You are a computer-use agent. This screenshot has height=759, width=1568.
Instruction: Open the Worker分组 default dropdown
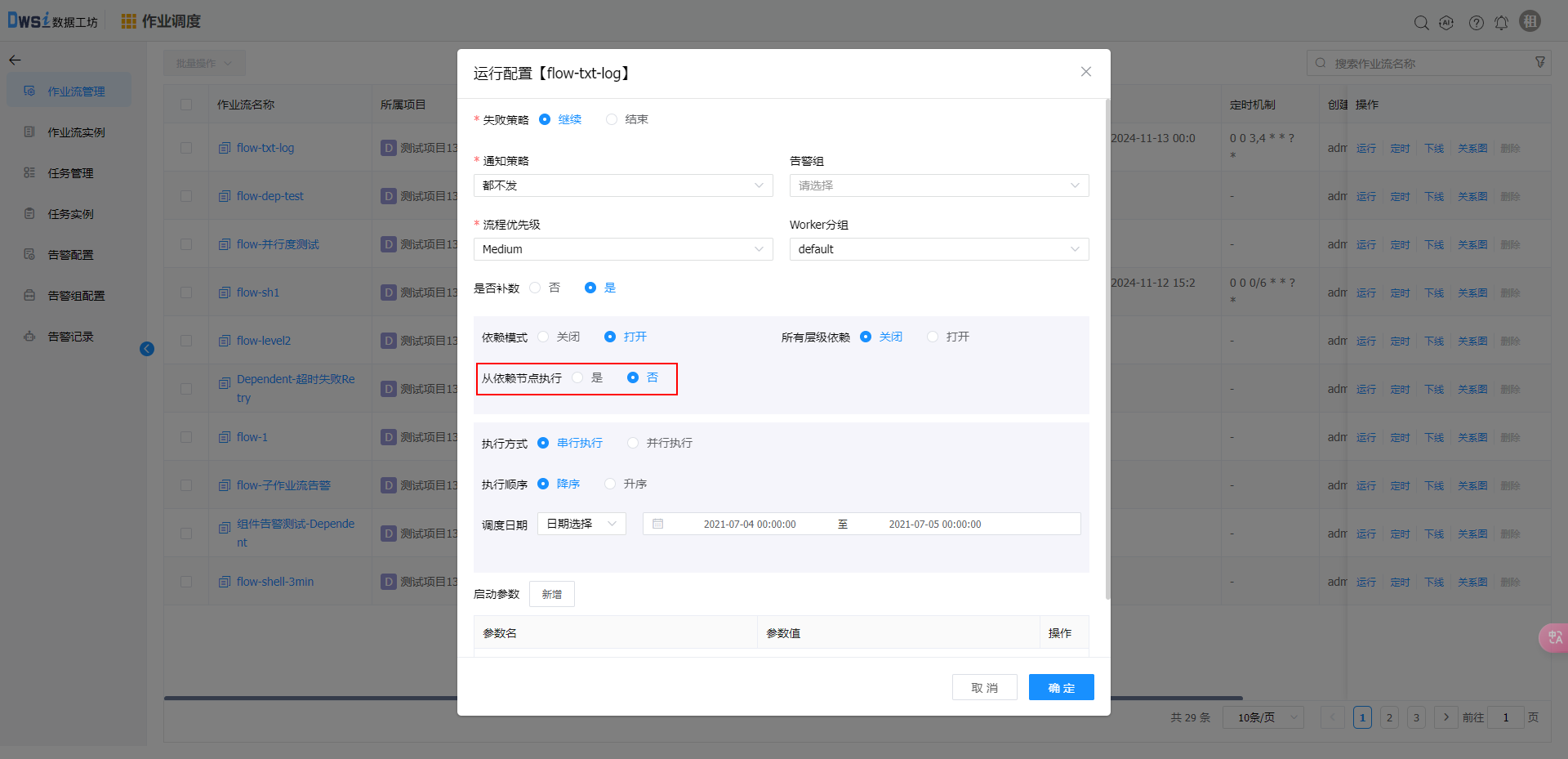point(938,249)
